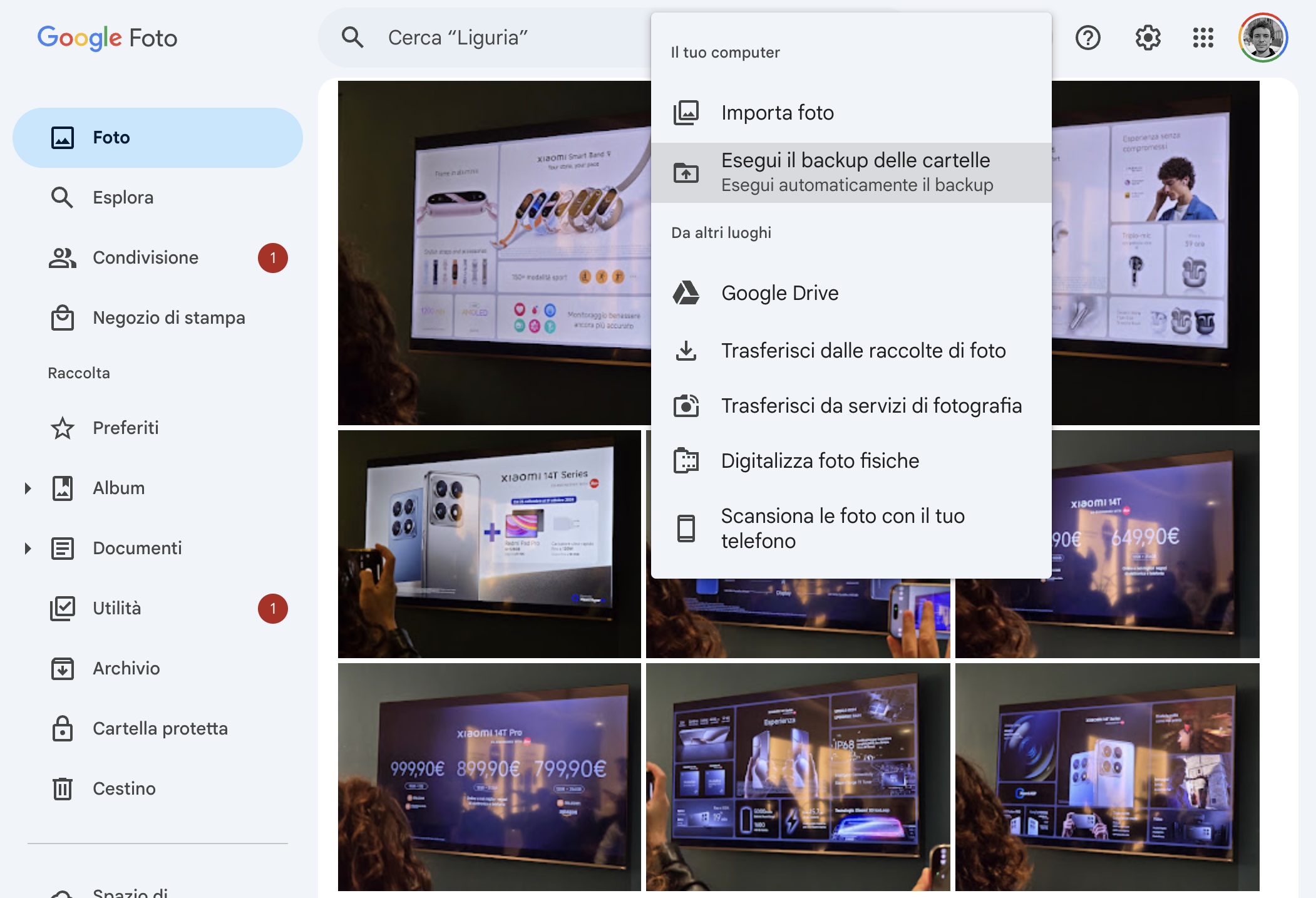Expand the Album tree arrow

click(28, 488)
